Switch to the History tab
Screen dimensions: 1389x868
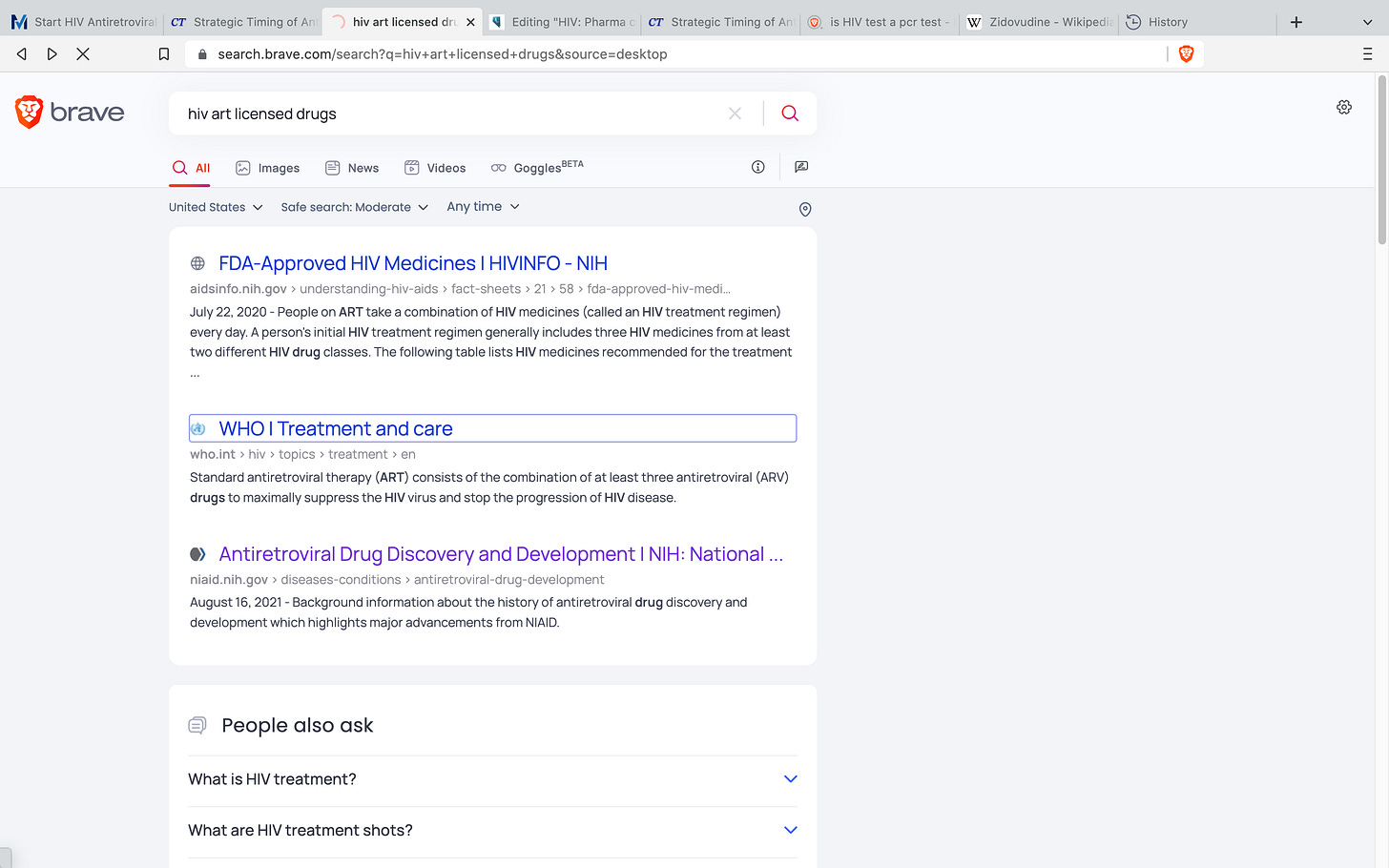pos(1197,22)
